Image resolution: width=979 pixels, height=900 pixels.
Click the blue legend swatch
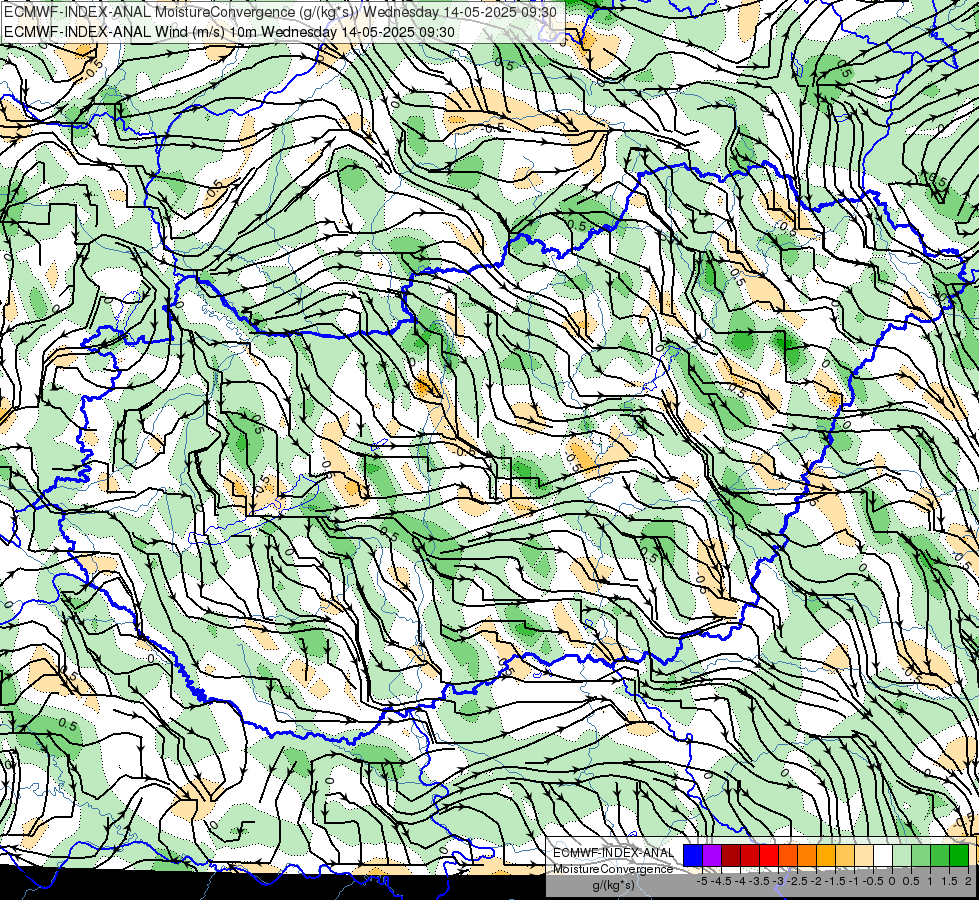tap(693, 855)
